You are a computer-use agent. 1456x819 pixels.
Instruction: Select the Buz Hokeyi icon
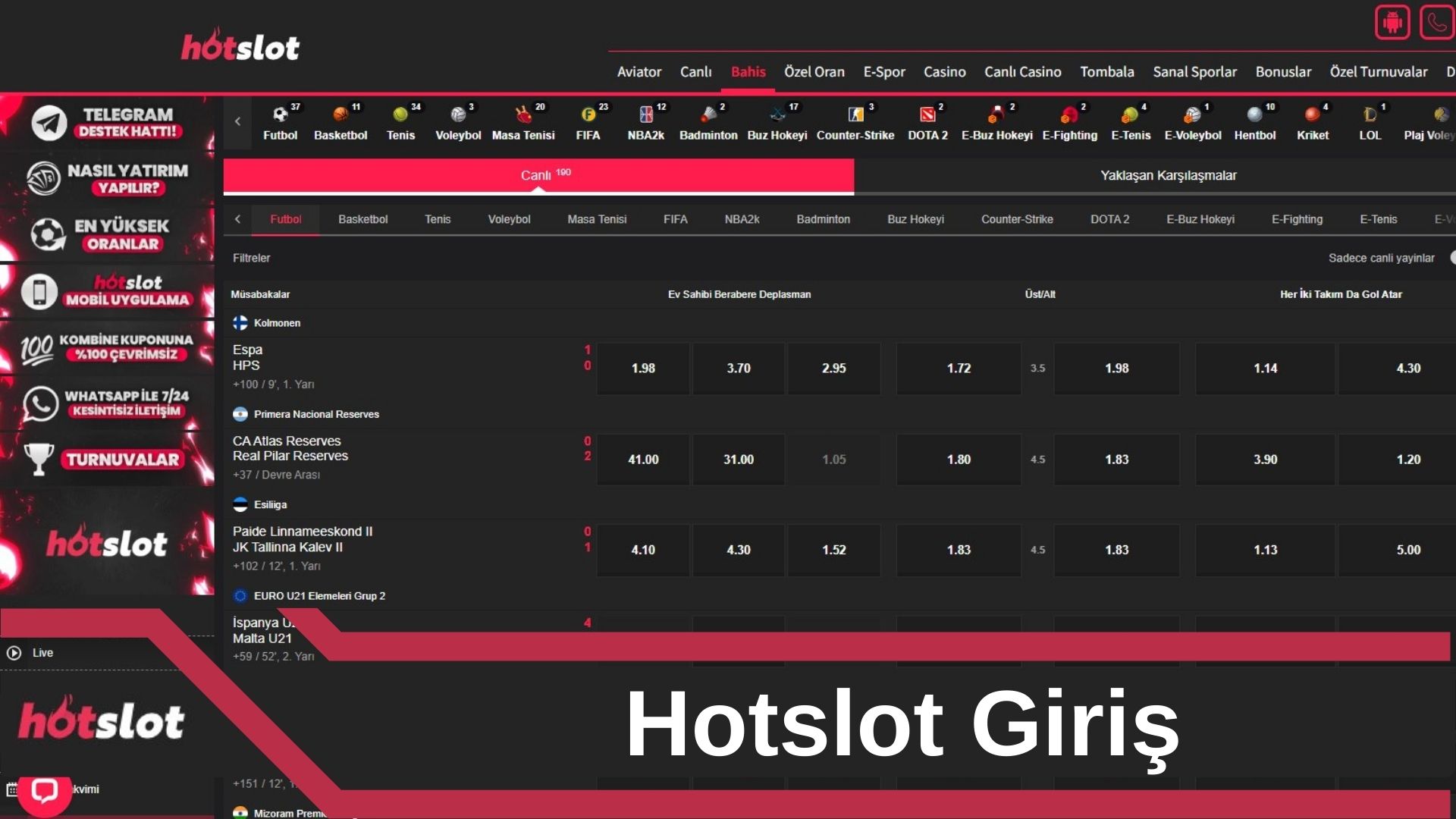(x=777, y=115)
